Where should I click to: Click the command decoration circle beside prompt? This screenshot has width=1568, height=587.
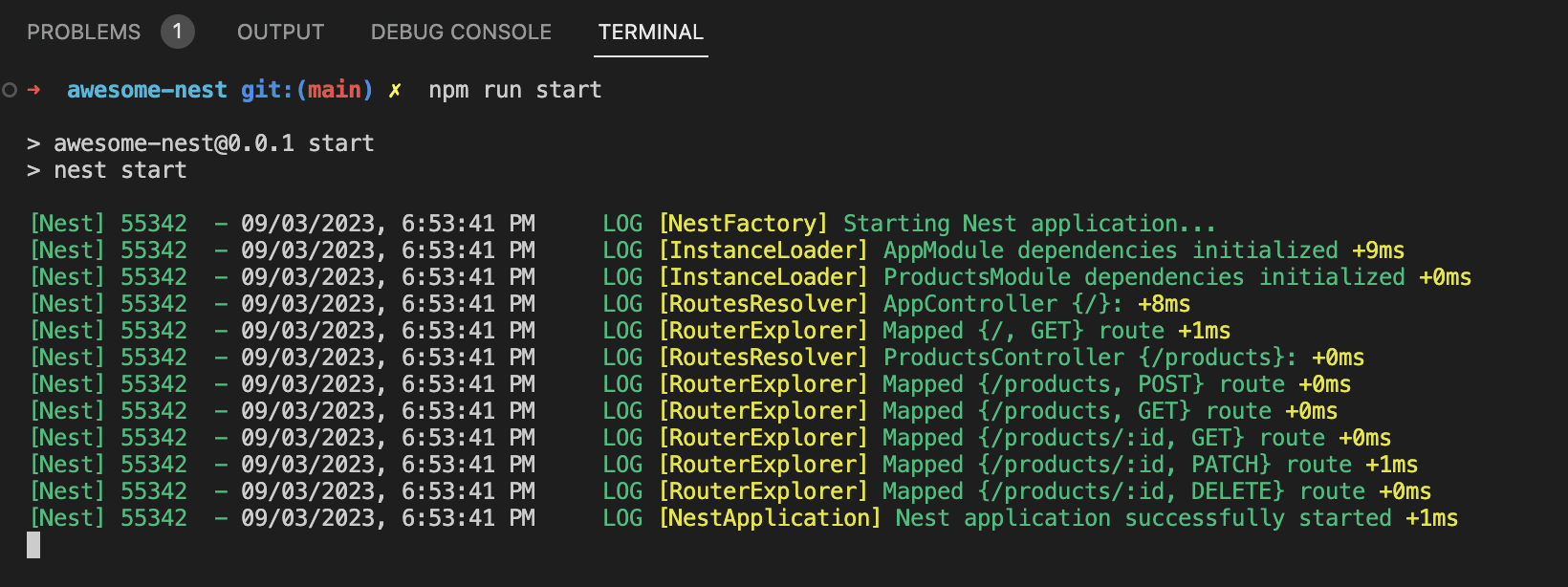coord(10,90)
